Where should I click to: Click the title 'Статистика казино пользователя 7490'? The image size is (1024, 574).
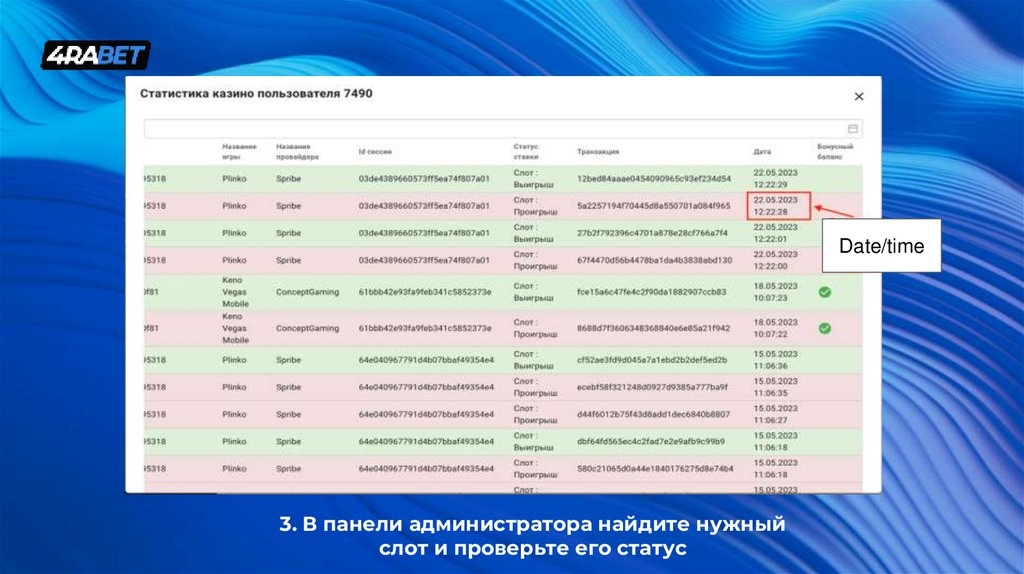[x=256, y=93]
